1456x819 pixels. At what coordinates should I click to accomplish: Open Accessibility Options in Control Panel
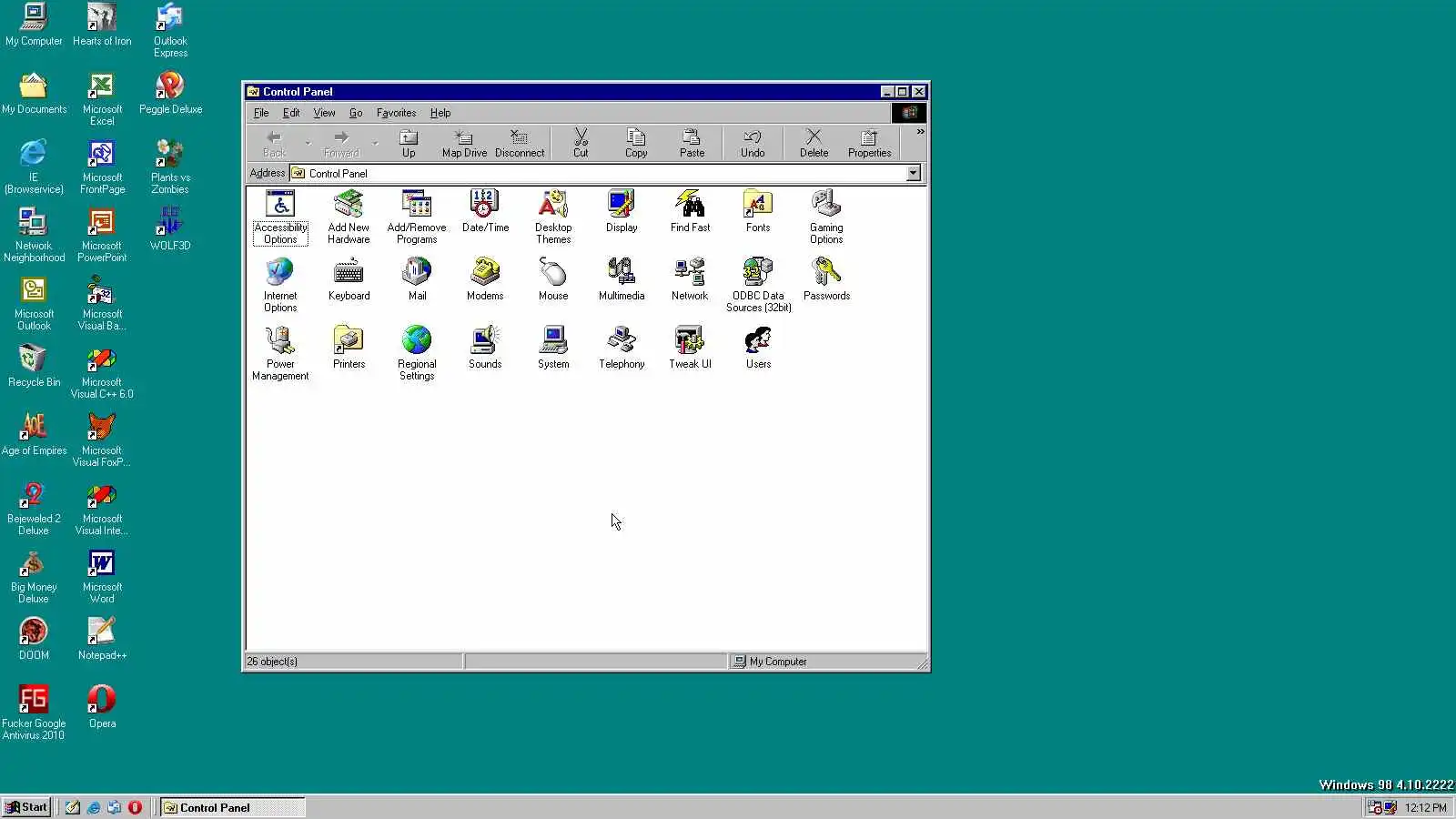(280, 217)
